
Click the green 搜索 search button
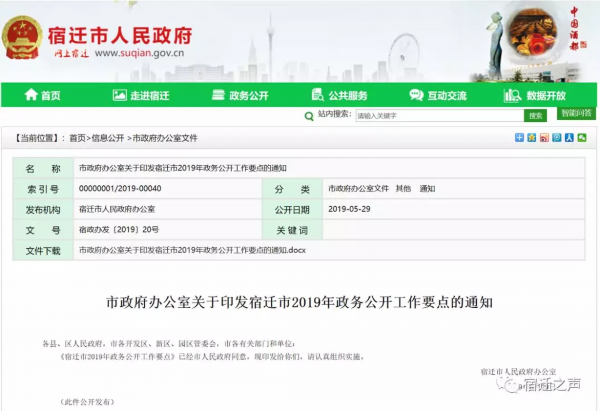(535, 115)
